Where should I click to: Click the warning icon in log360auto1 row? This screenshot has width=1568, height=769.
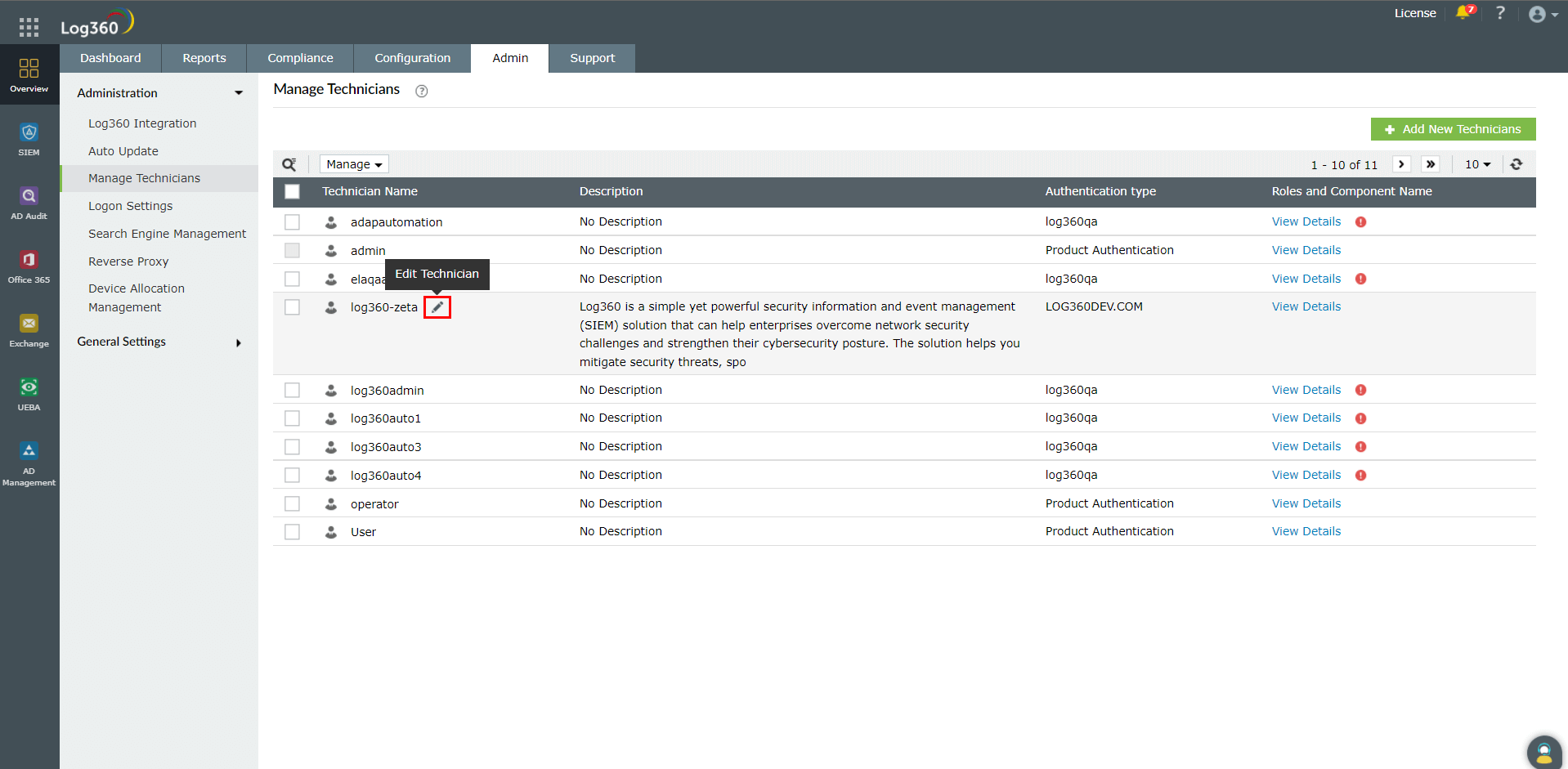[x=1361, y=418]
